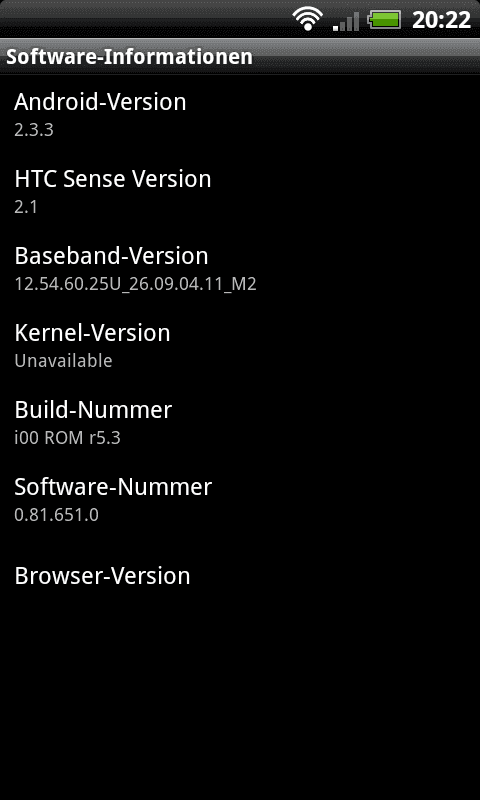Select the Android-Version entry

[x=240, y=114]
